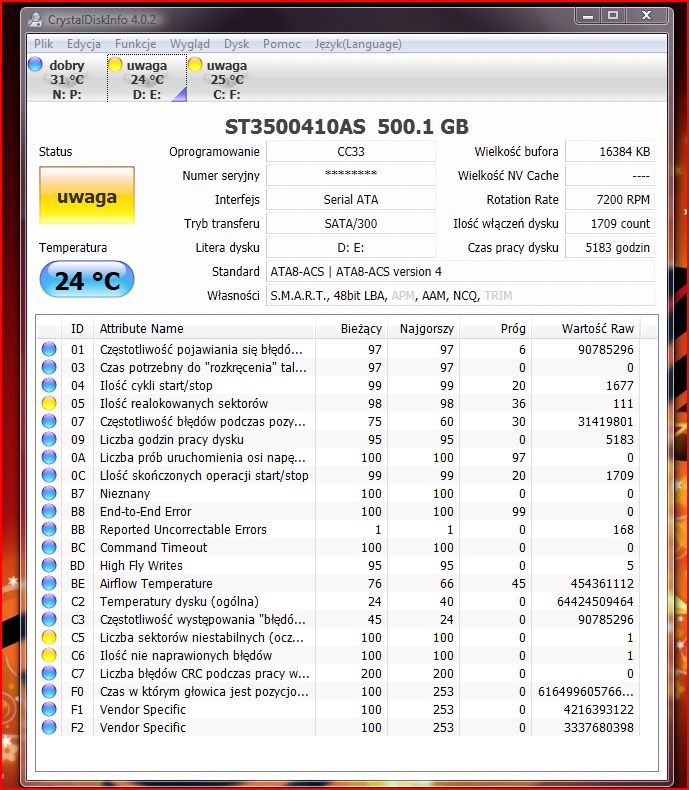Select the D: E: disk tab showing 24 °C
The width and height of the screenshot is (689, 790).
coord(147,79)
